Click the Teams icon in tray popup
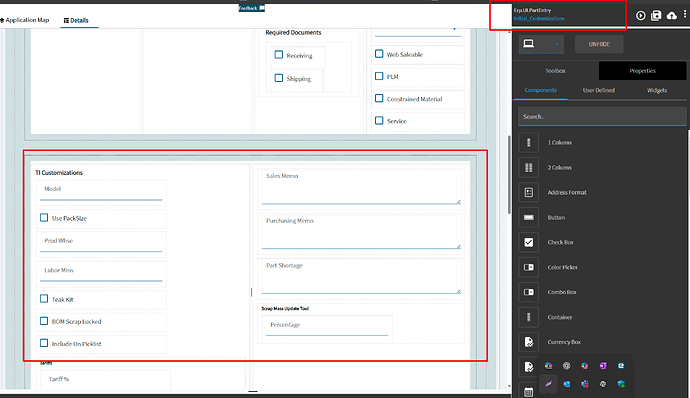The height and width of the screenshot is (398, 690). [x=585, y=384]
